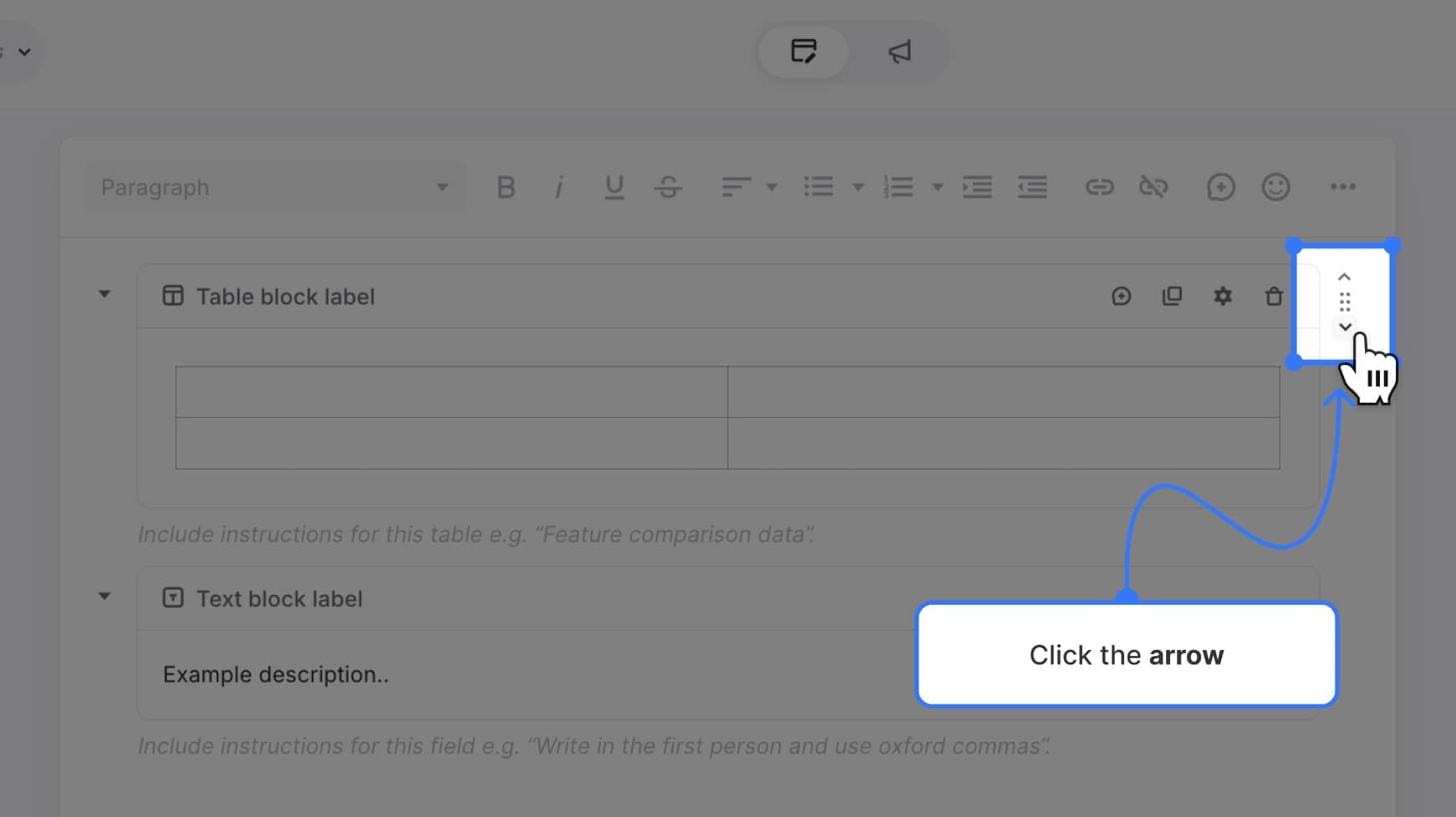
Task: Click the Table block drag handle dots
Action: (x=1345, y=302)
